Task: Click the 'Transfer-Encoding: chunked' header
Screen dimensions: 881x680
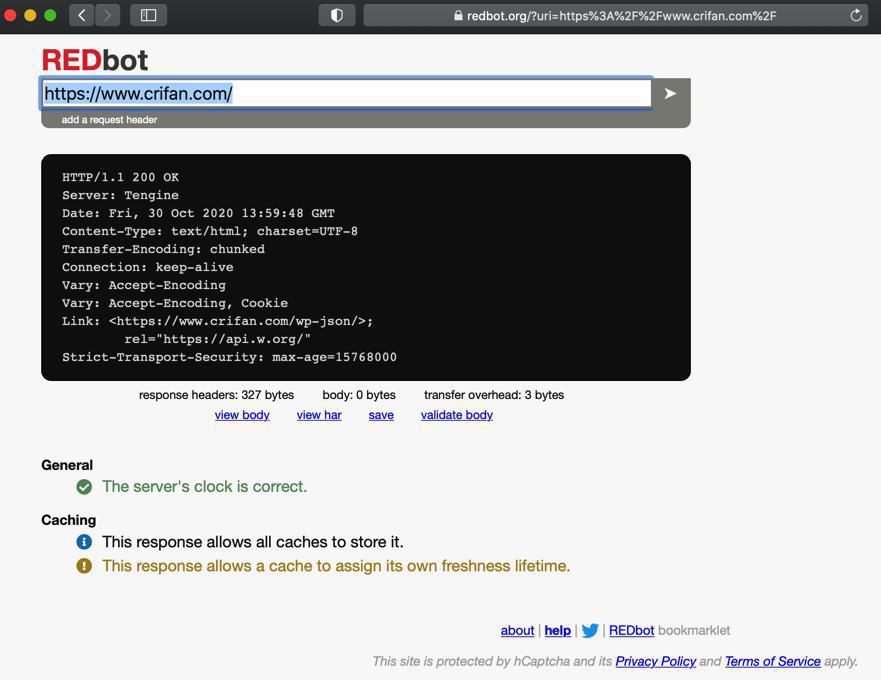Action: (x=163, y=249)
